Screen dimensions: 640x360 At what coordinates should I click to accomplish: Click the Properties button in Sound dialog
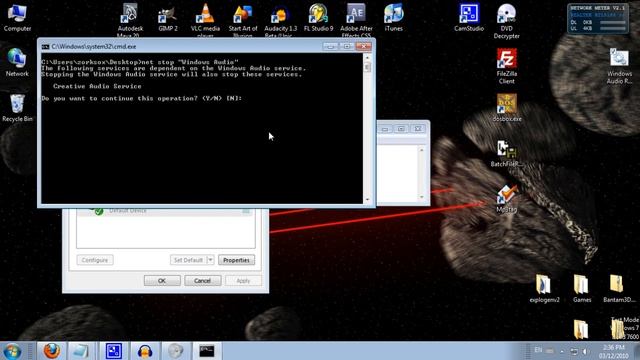236,260
